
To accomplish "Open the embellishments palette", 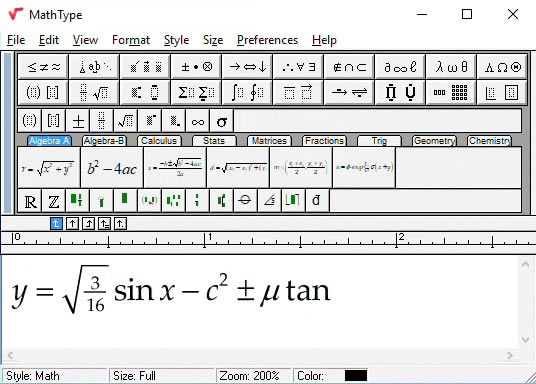I will click(145, 66).
